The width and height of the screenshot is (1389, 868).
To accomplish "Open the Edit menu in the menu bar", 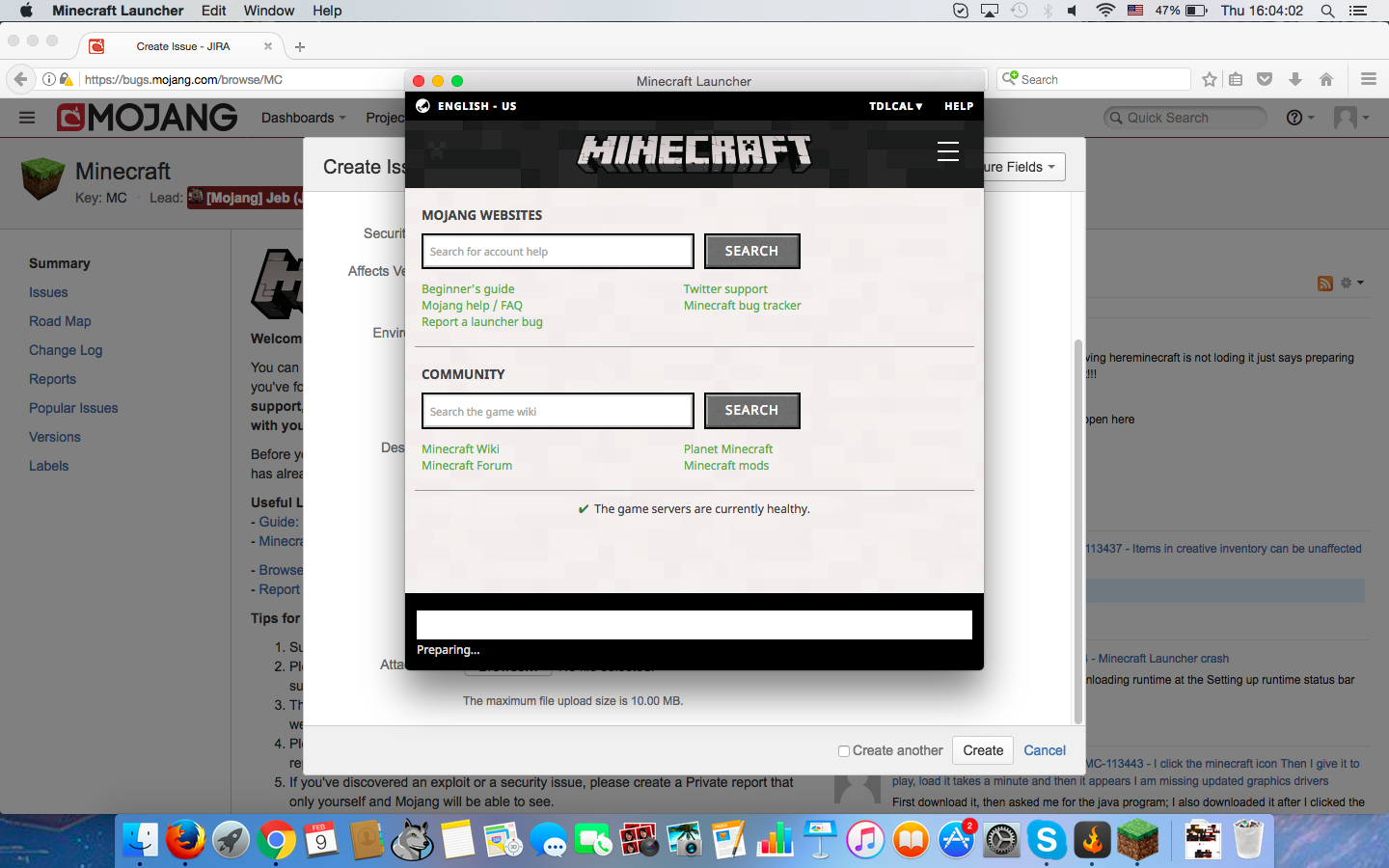I will coord(213,11).
